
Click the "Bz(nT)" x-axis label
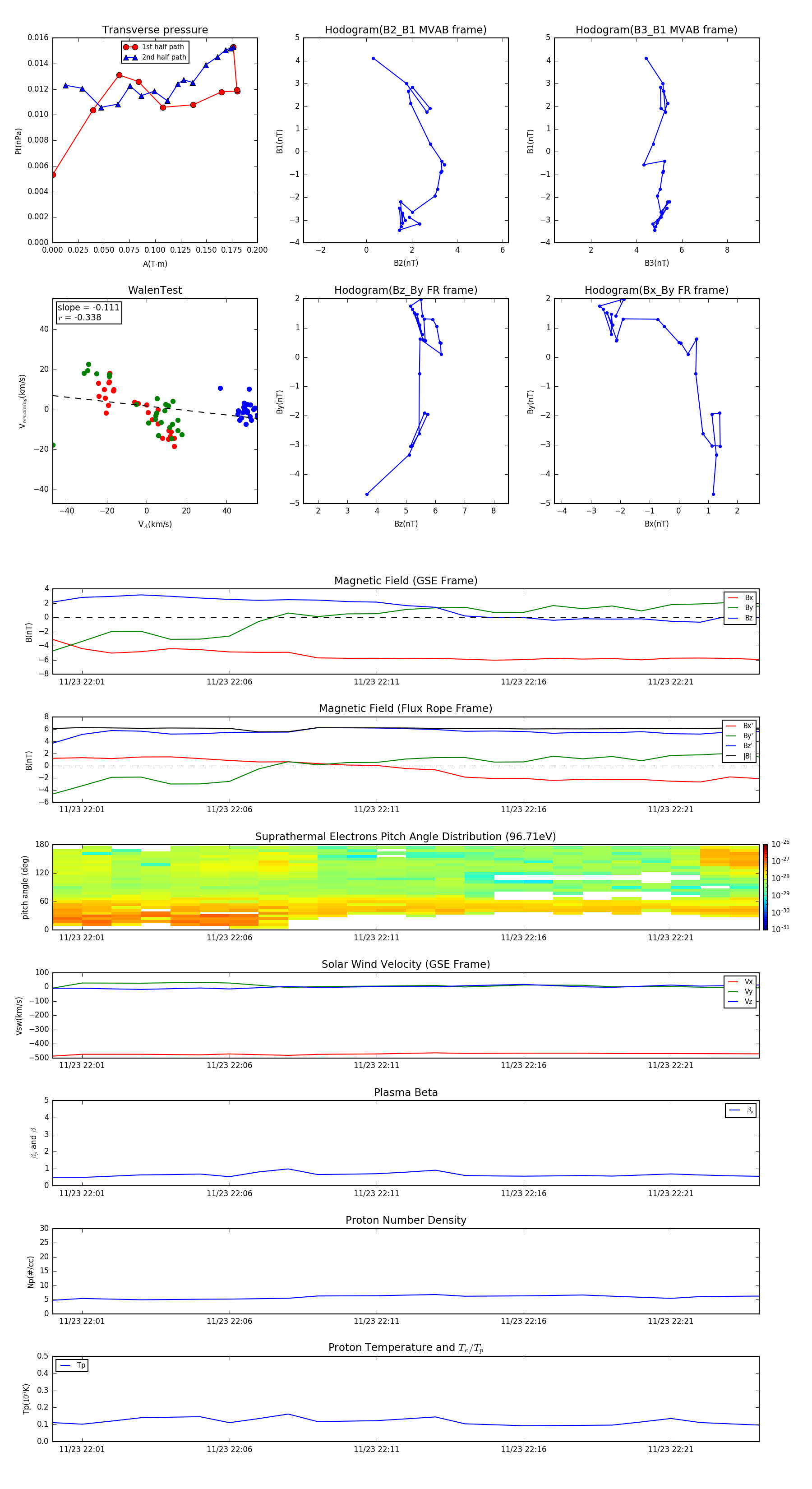point(406,524)
